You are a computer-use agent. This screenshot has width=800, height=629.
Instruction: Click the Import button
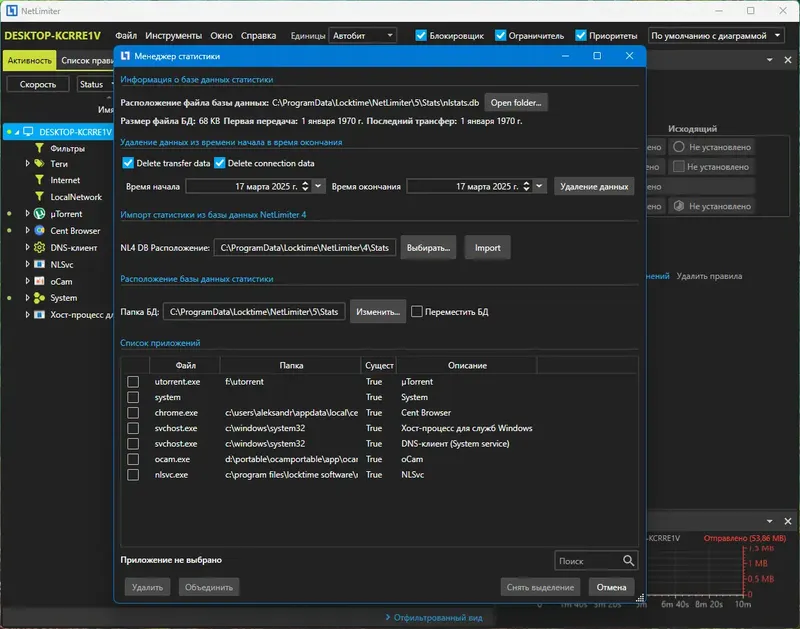click(x=487, y=247)
